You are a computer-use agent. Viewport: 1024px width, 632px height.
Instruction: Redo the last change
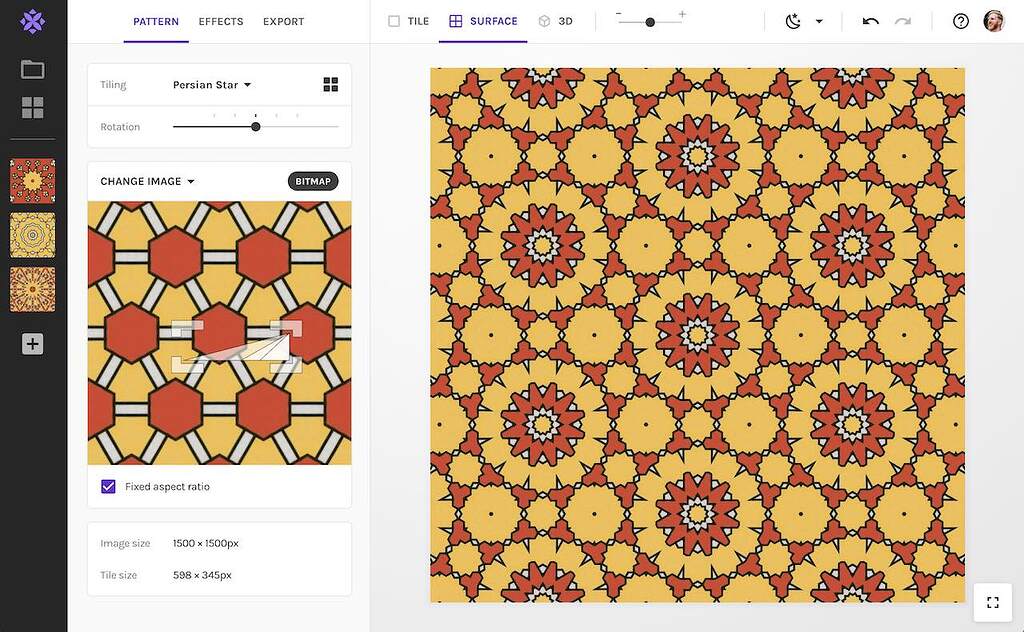(x=902, y=21)
